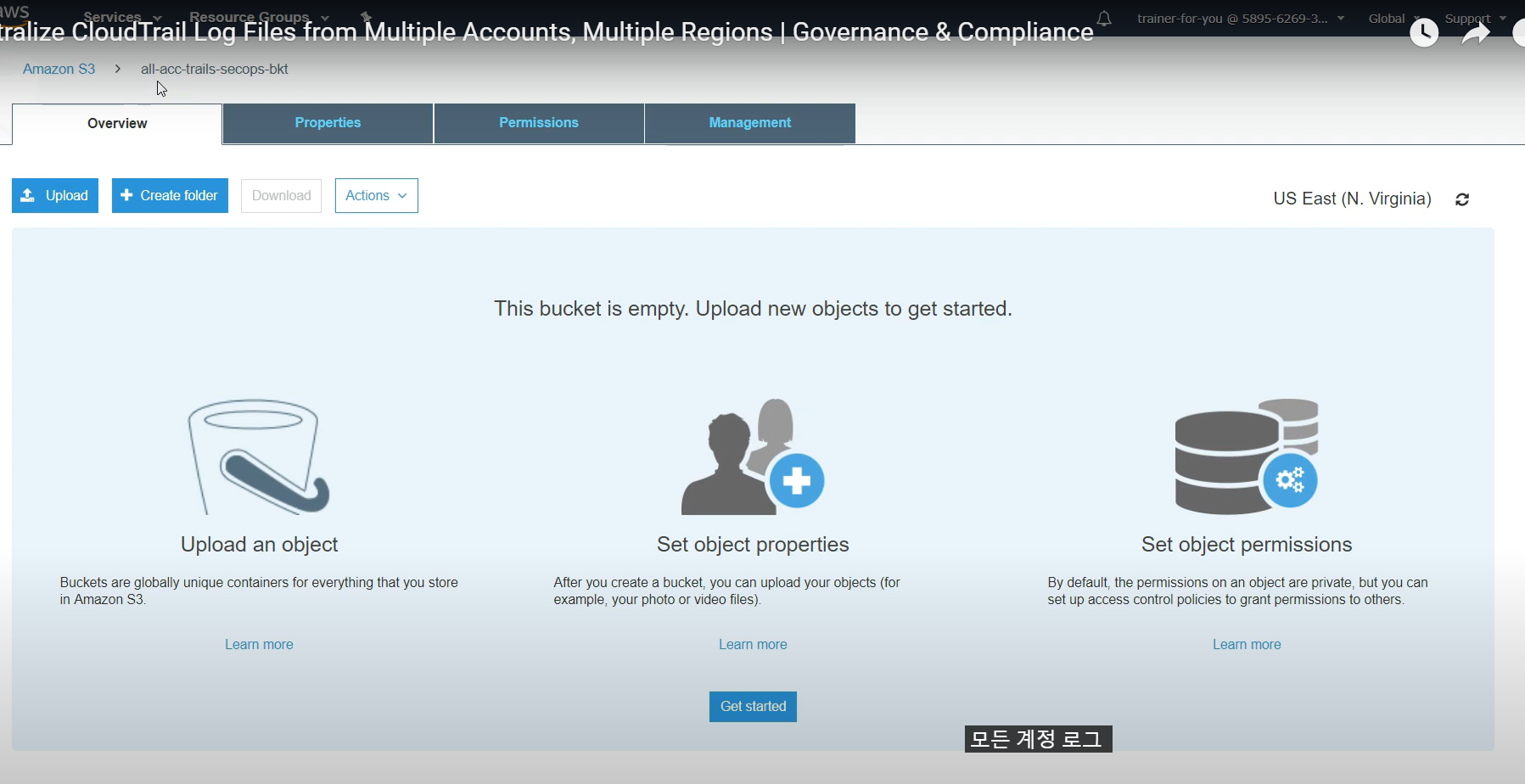Open the Permissions tab

point(539,123)
